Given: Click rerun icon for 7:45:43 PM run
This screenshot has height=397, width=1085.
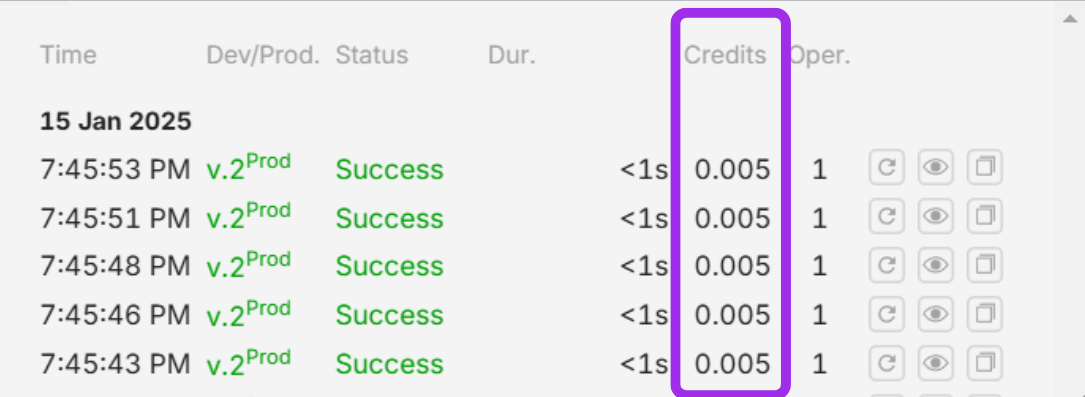Looking at the screenshot, I should (x=886, y=362).
